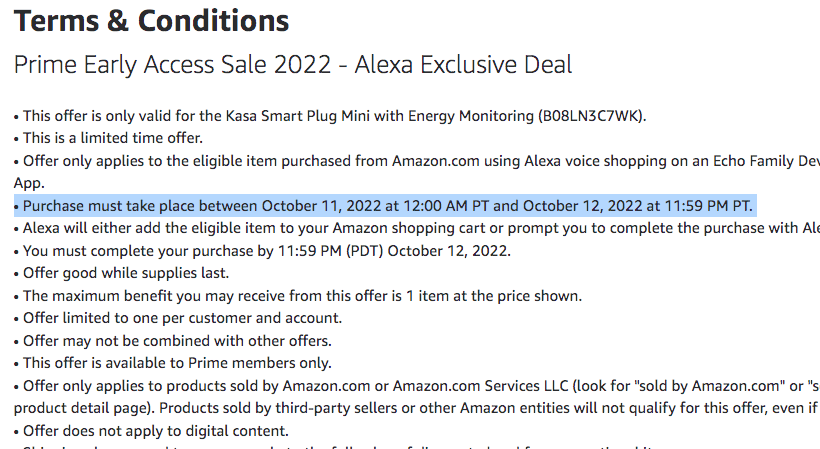Screen dimensions: 820x449
Task: Click the Kasa Smart Plug Mini product line
Action: [330, 116]
